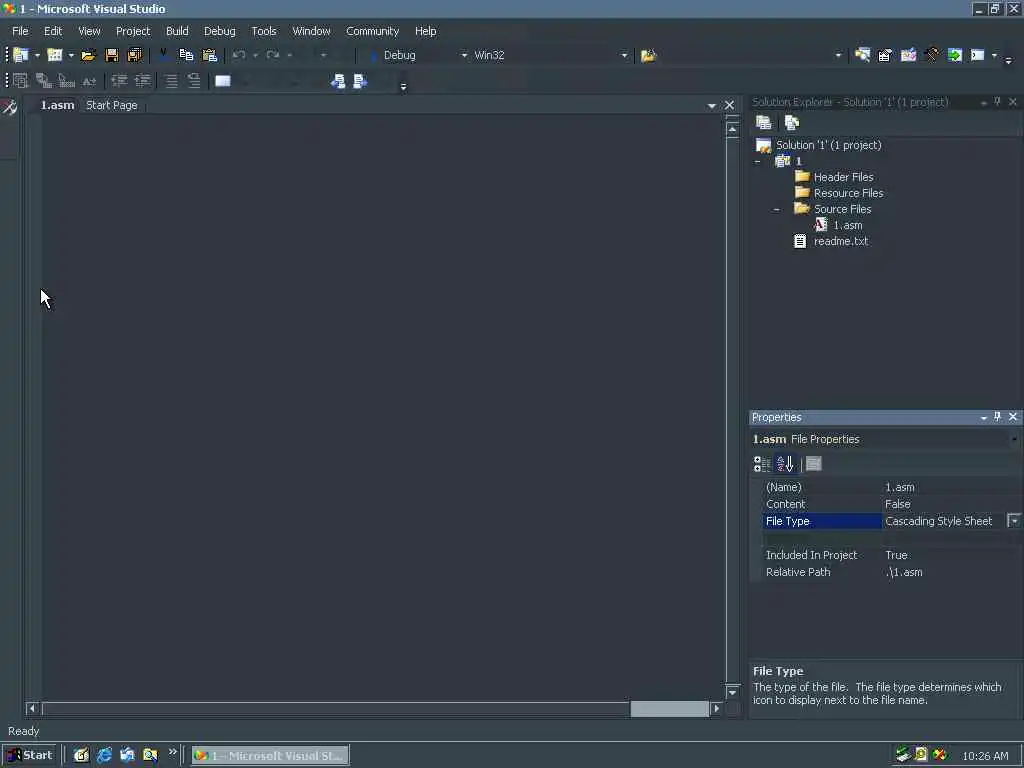Click the Open File folder icon
This screenshot has width=1024, height=768.
coord(88,56)
